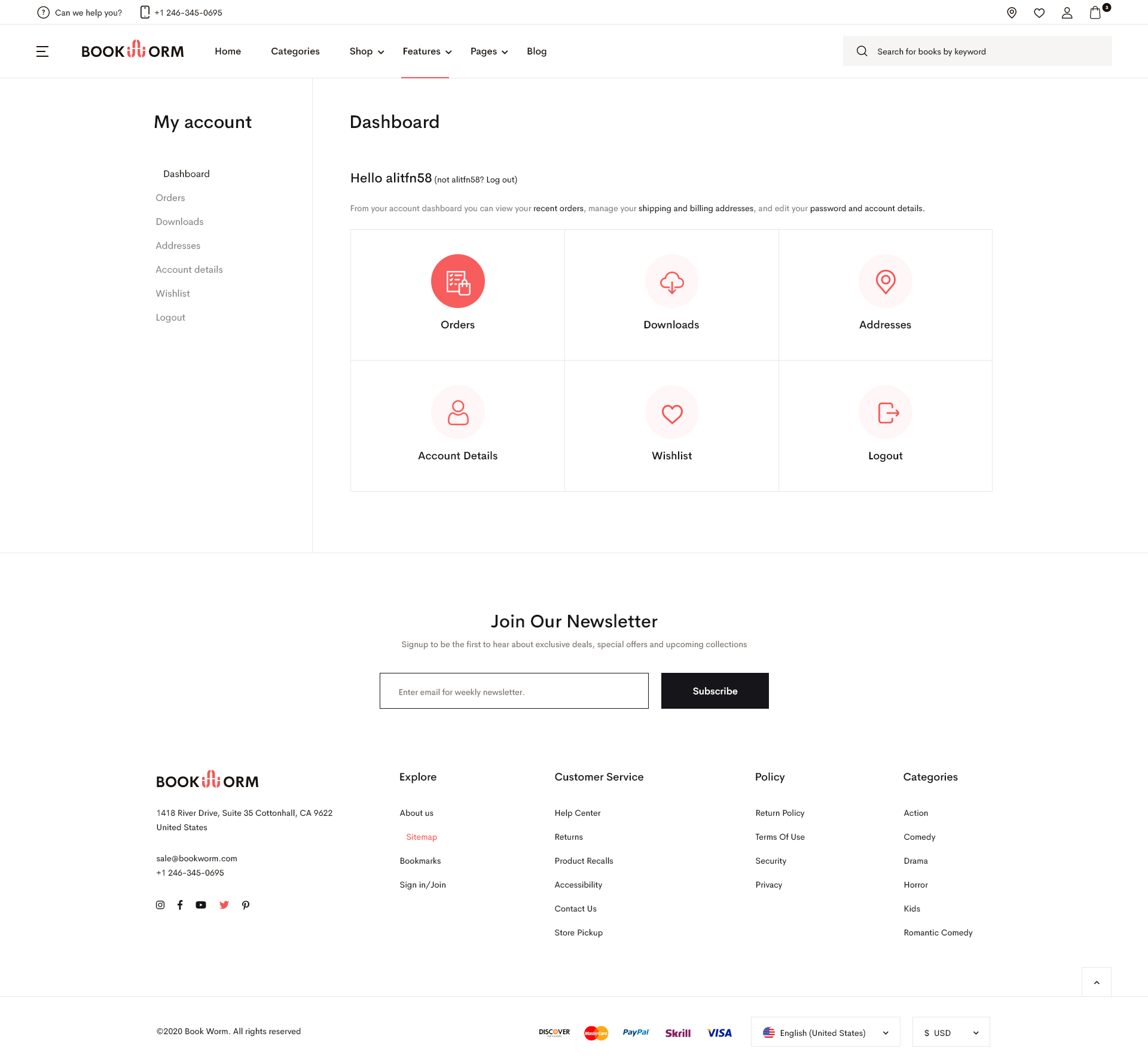Click the scroll-to-top arrow button
The height and width of the screenshot is (1064, 1148).
(x=1097, y=982)
